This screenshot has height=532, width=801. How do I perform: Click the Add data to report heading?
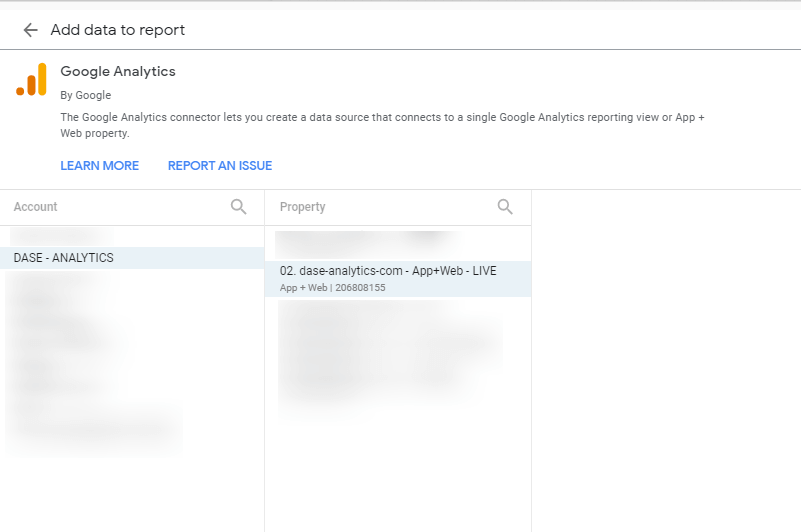coord(117,30)
